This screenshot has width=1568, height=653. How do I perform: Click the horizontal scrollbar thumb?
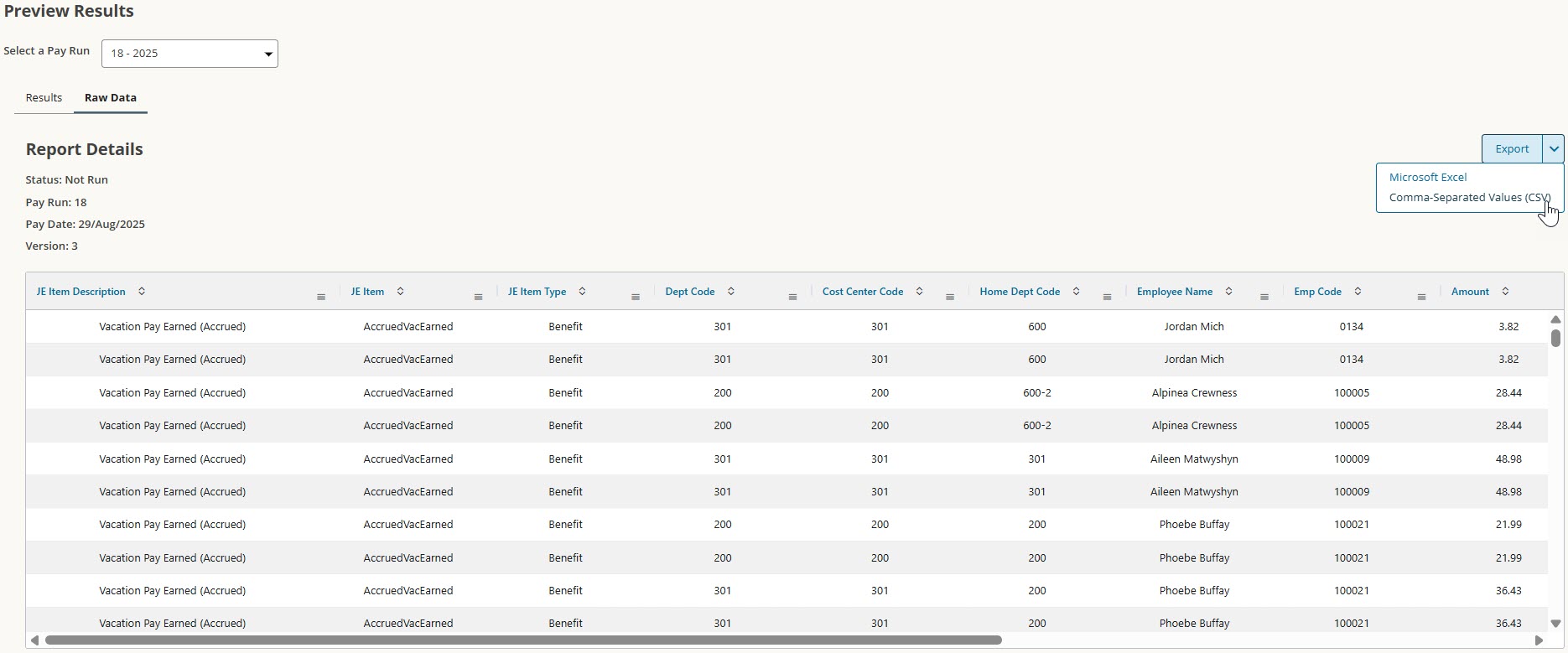click(523, 640)
